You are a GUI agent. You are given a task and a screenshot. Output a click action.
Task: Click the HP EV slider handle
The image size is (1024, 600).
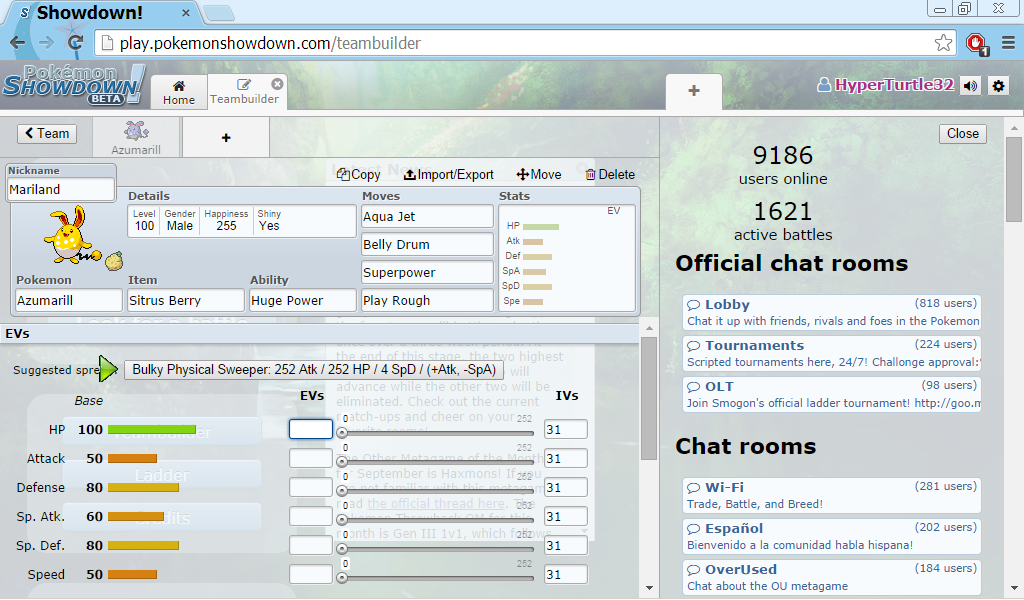pyautogui.click(x=342, y=433)
